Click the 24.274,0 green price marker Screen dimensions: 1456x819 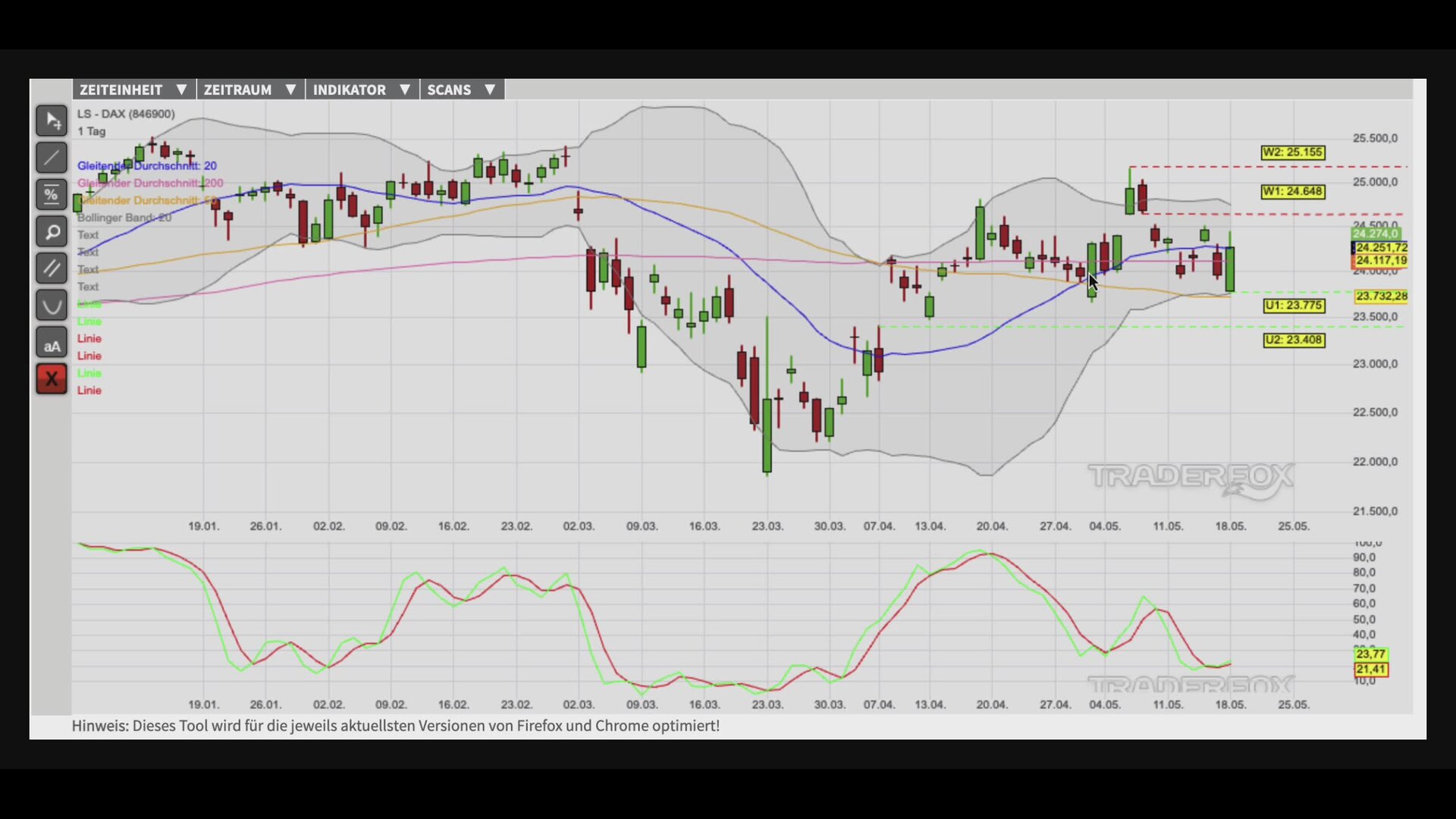click(x=1376, y=234)
